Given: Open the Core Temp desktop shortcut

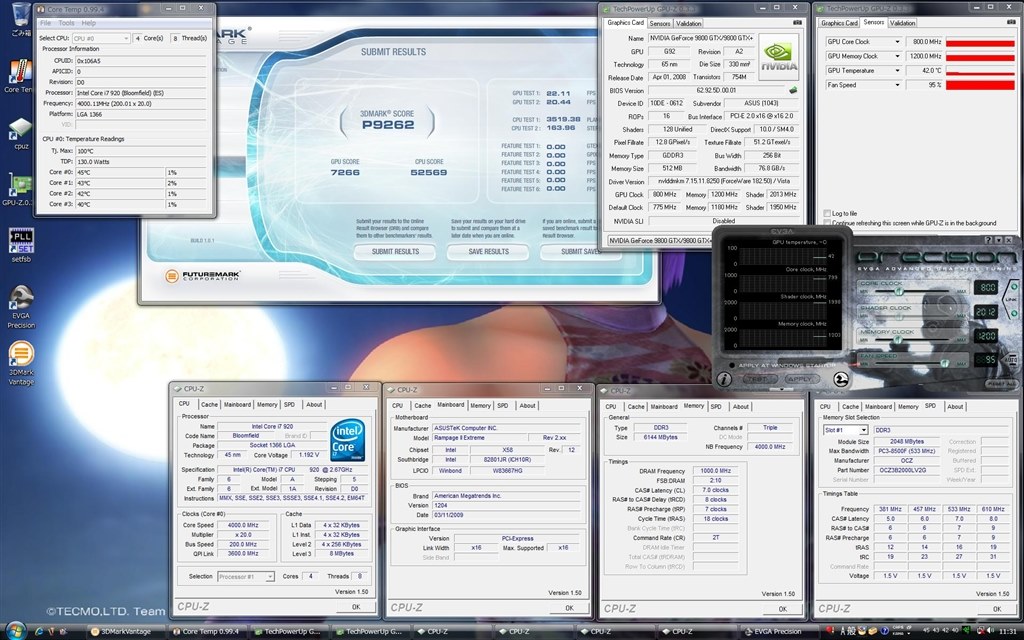Looking at the screenshot, I should pyautogui.click(x=20, y=76).
